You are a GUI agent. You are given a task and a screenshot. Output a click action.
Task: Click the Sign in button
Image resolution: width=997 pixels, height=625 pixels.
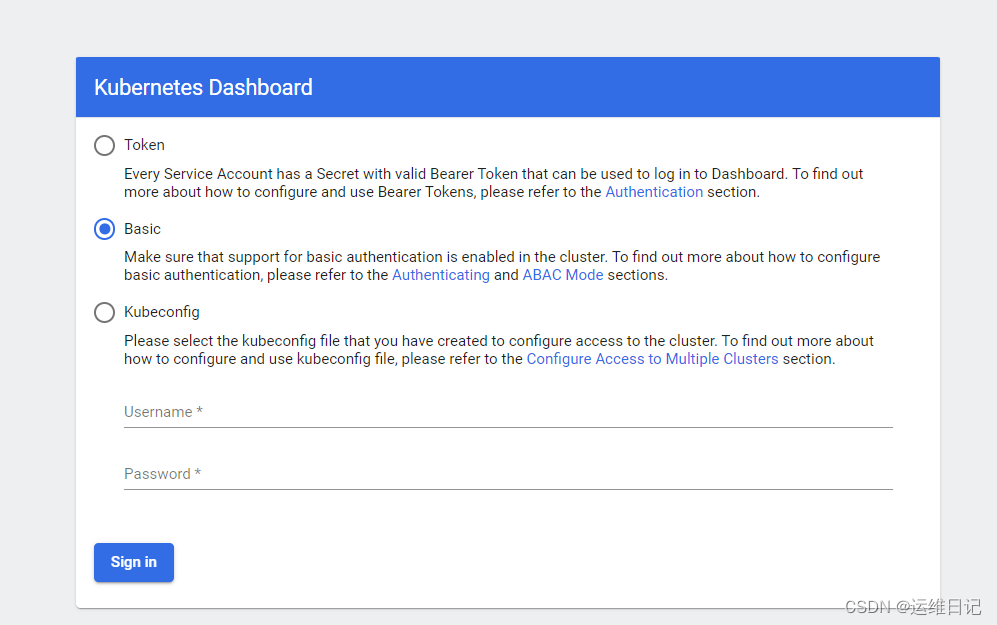point(134,562)
